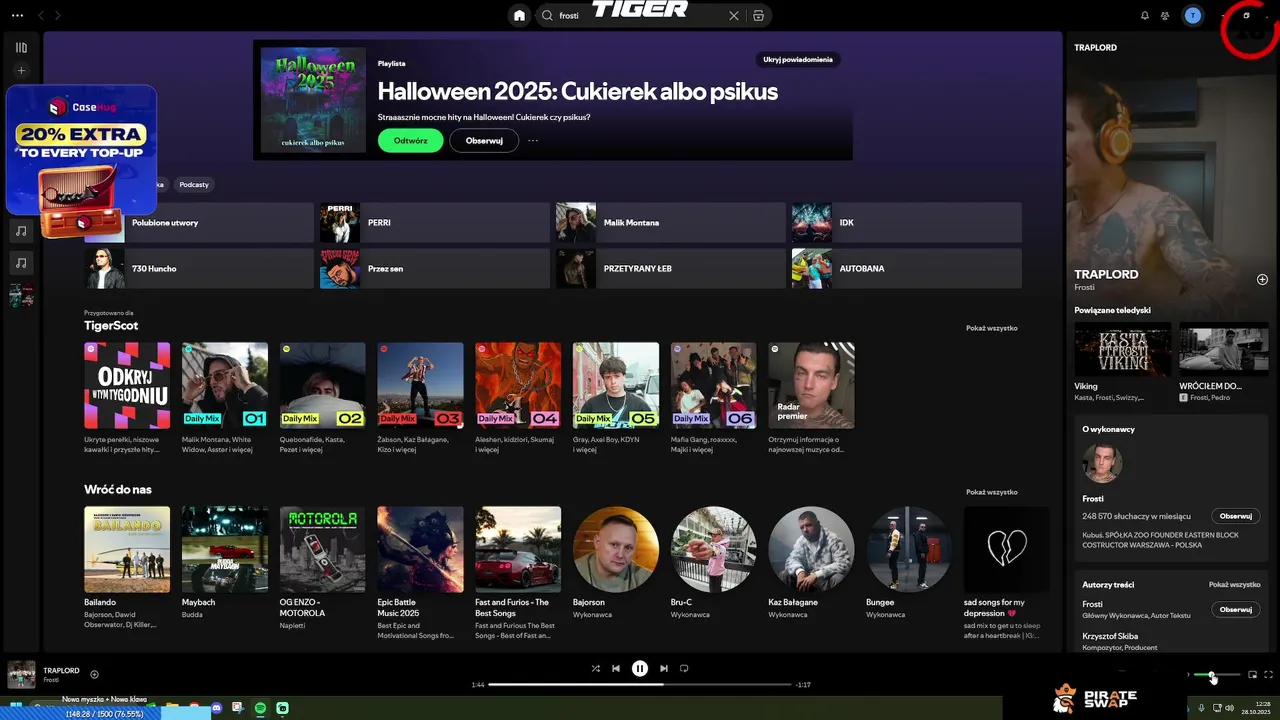
Task: Open the user profile avatar menu
Action: pos(1192,16)
